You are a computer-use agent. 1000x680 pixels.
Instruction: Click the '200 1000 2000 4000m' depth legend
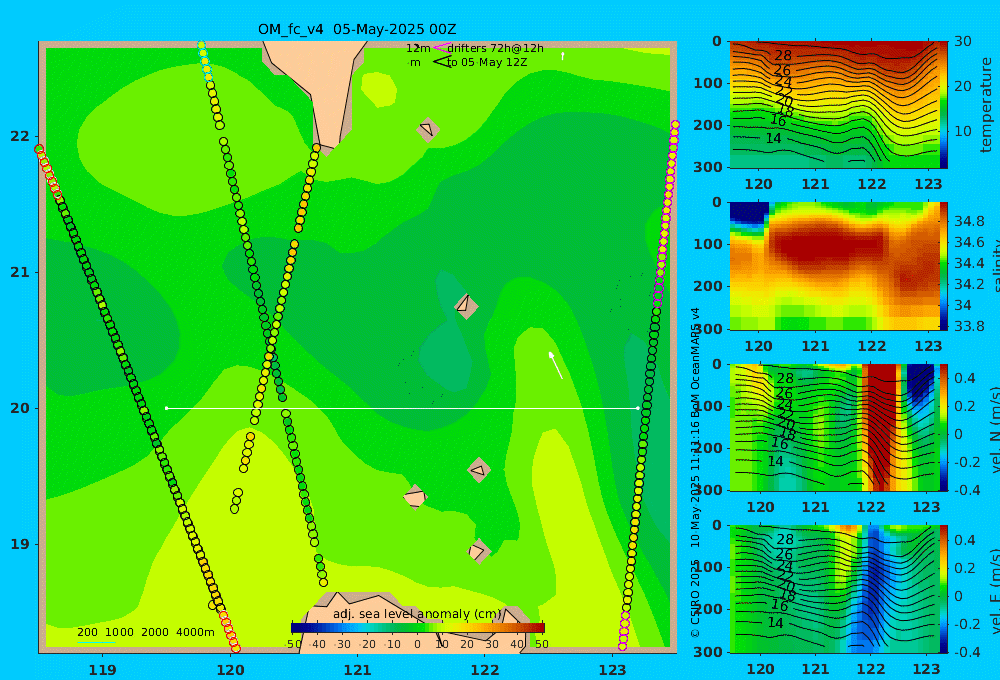(x=145, y=632)
